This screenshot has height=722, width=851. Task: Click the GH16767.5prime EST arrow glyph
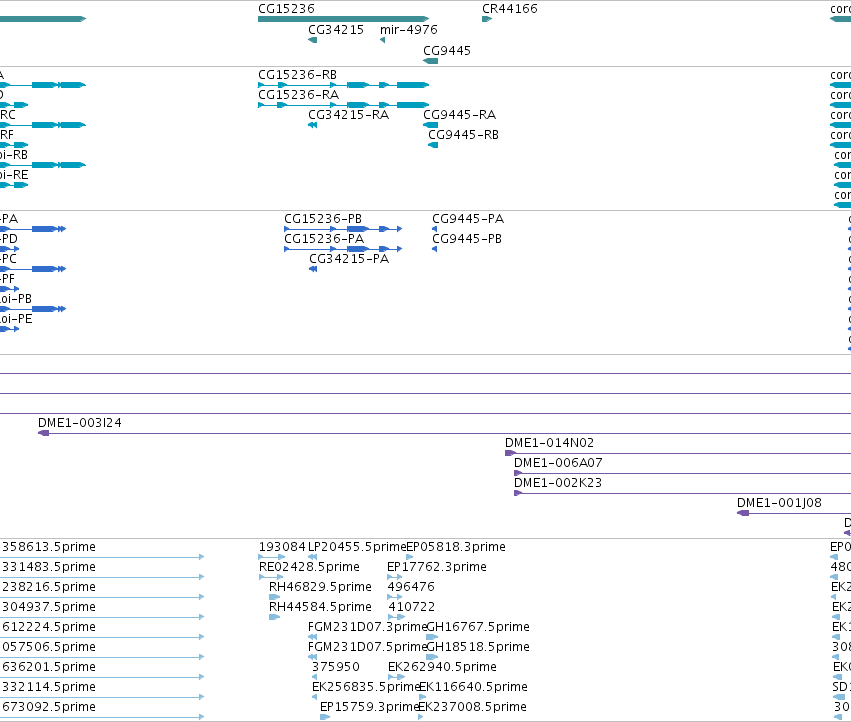pyautogui.click(x=432, y=637)
